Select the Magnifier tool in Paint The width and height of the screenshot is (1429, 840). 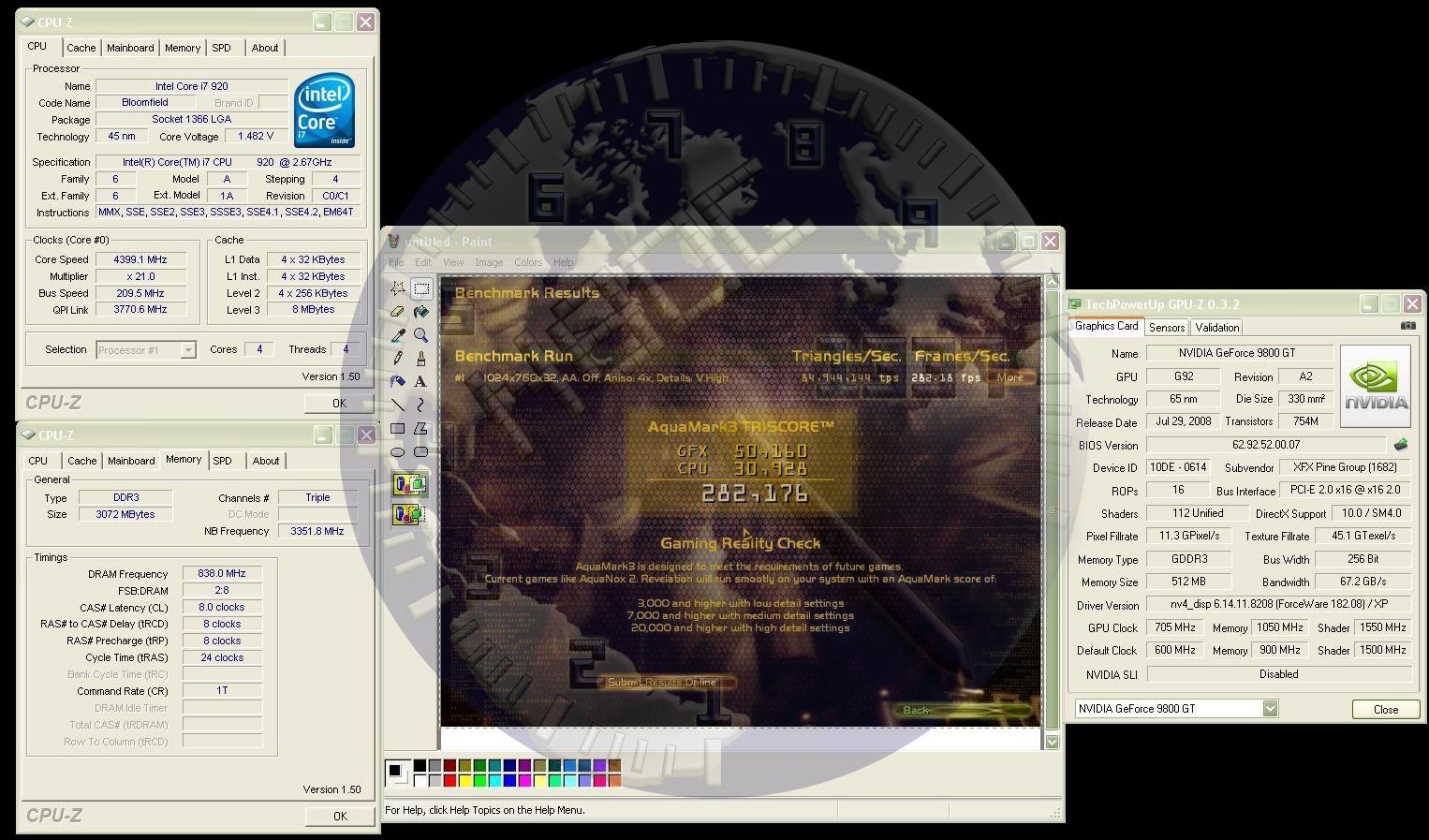point(421,335)
